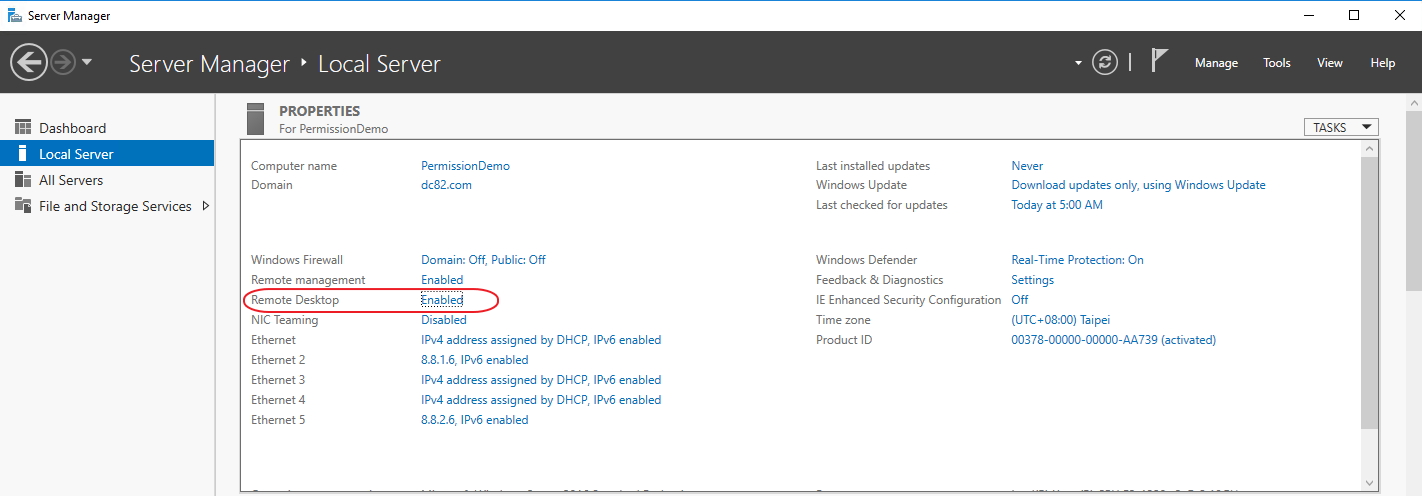Open Ethernet 4 IPv4 DHCP settings link

tap(541, 400)
